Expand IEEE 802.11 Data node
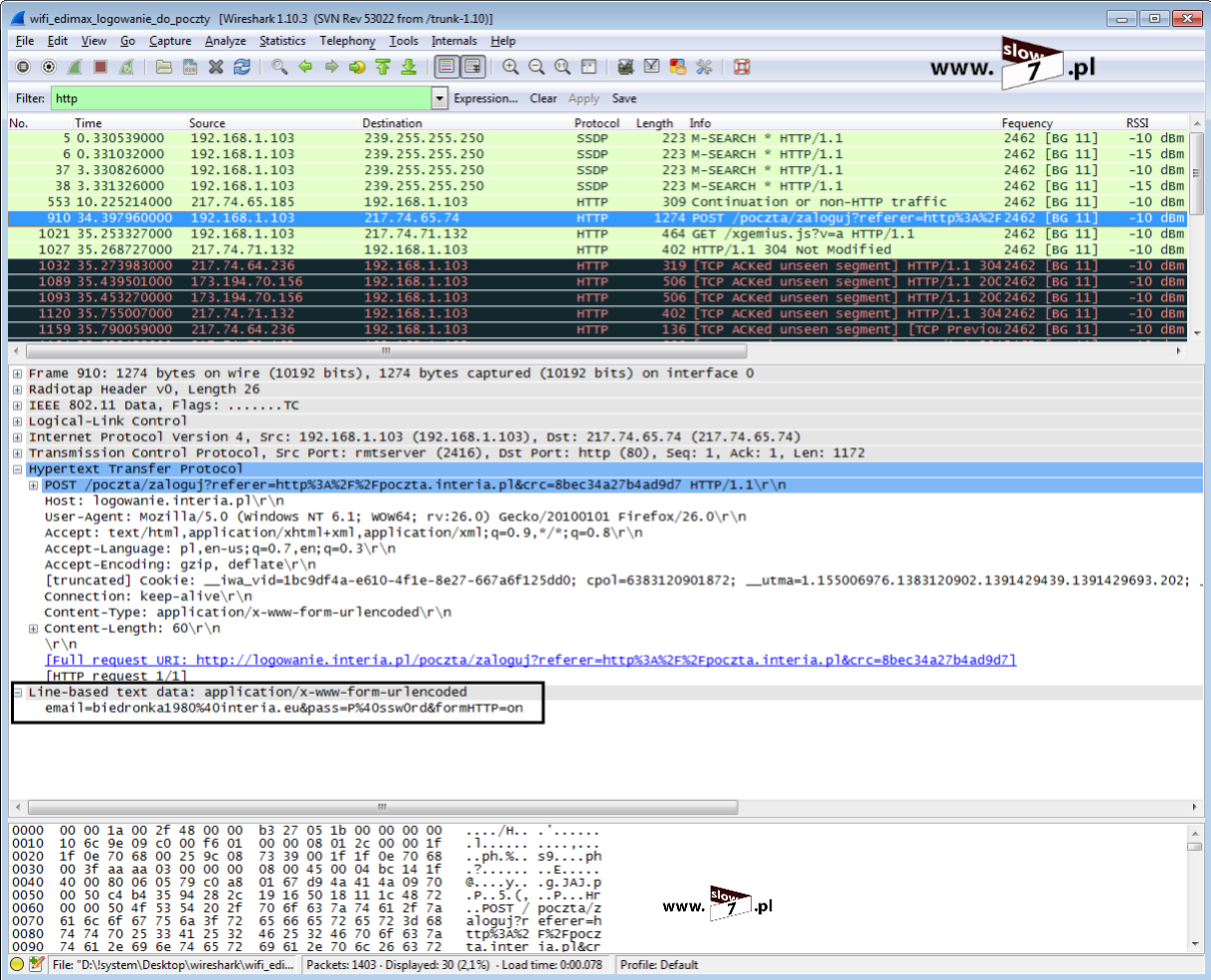This screenshot has height=980, width=1211. point(18,406)
